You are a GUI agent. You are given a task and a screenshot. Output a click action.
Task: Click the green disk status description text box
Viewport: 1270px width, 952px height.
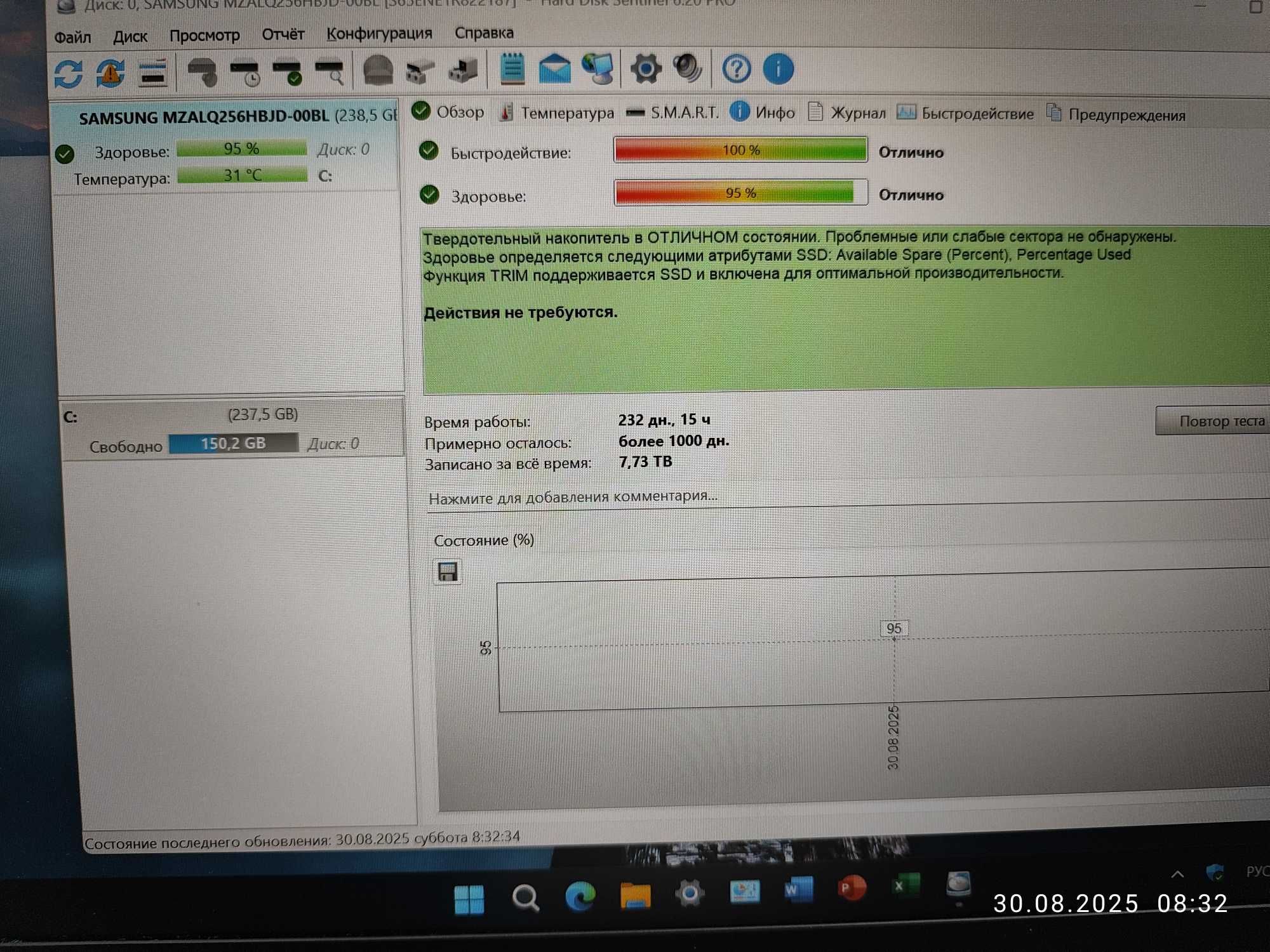pyautogui.click(x=846, y=309)
